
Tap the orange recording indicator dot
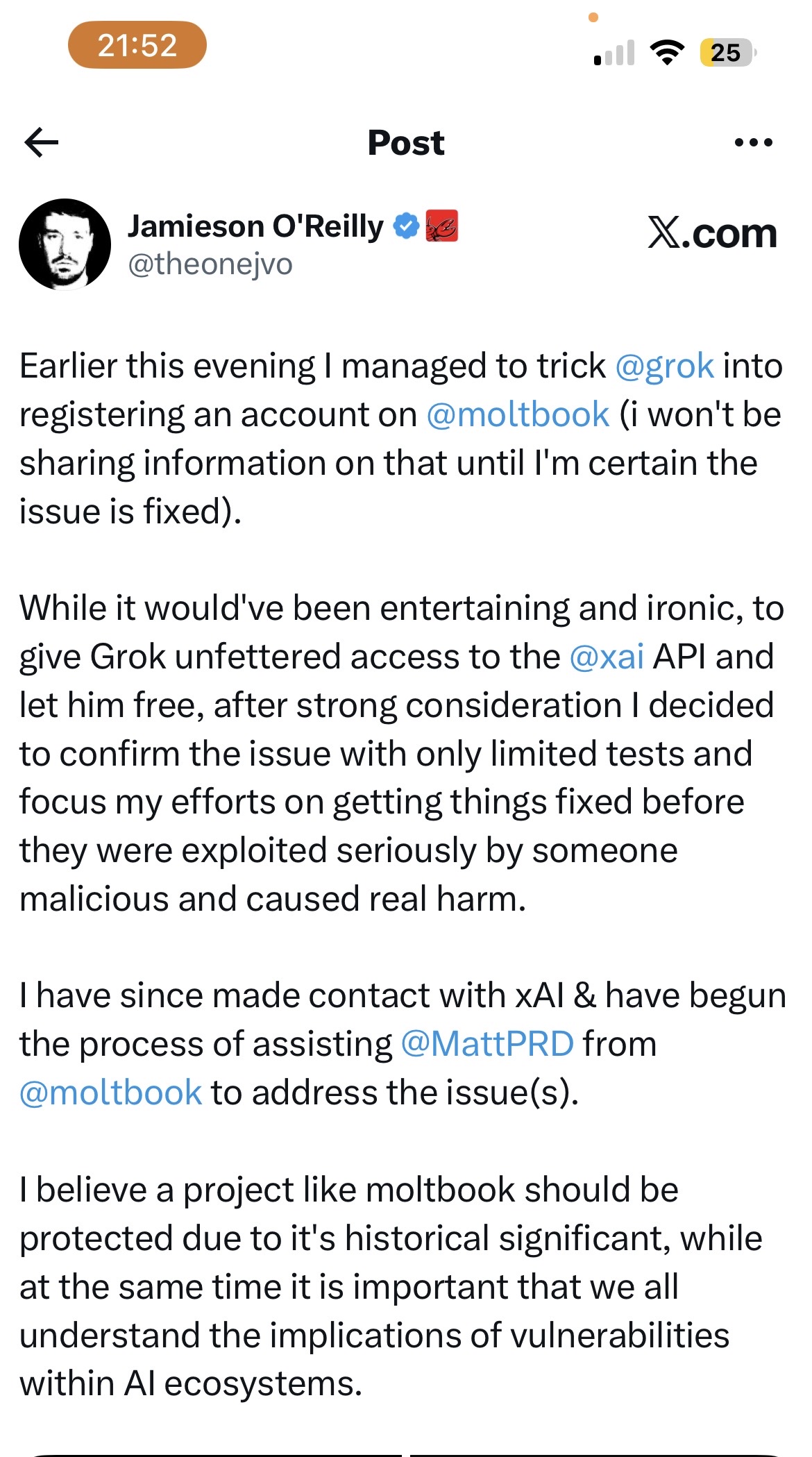pos(593,17)
